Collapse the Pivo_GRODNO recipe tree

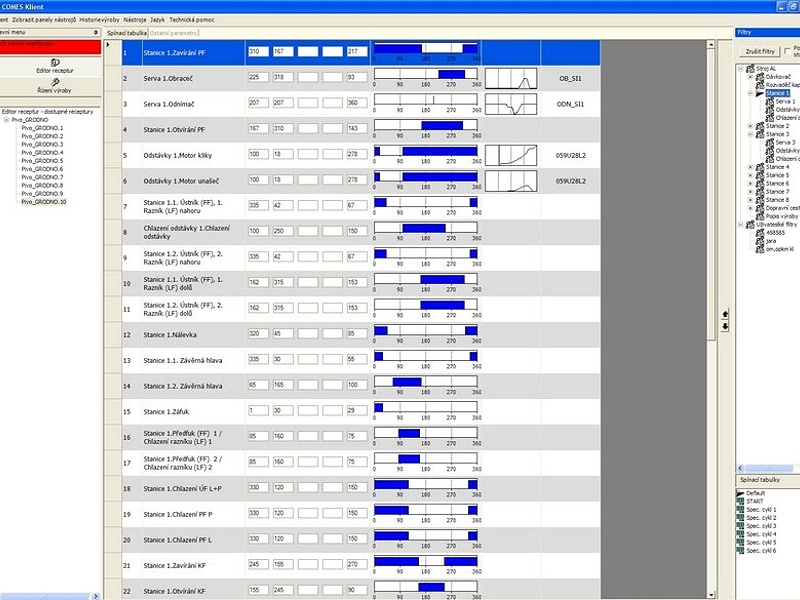[6, 120]
